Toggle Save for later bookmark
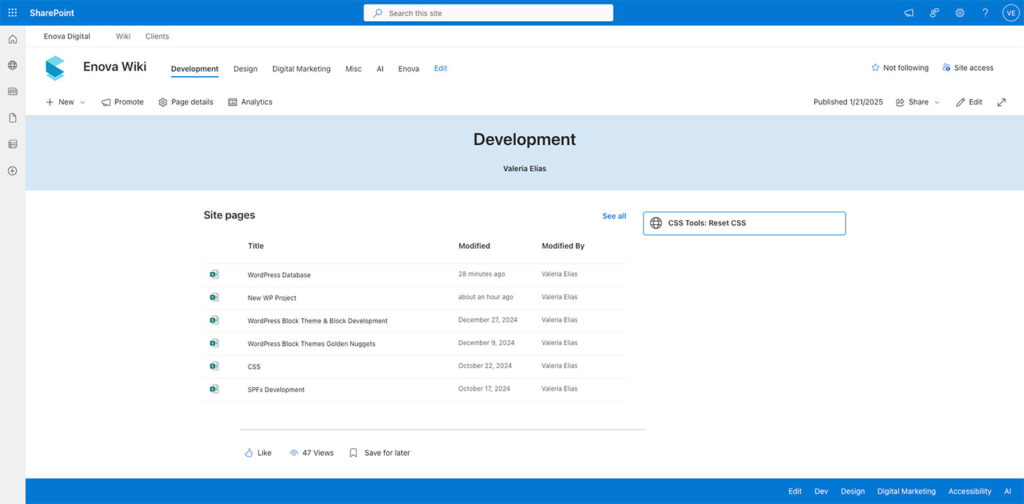The width and height of the screenshot is (1024, 504). 379,452
